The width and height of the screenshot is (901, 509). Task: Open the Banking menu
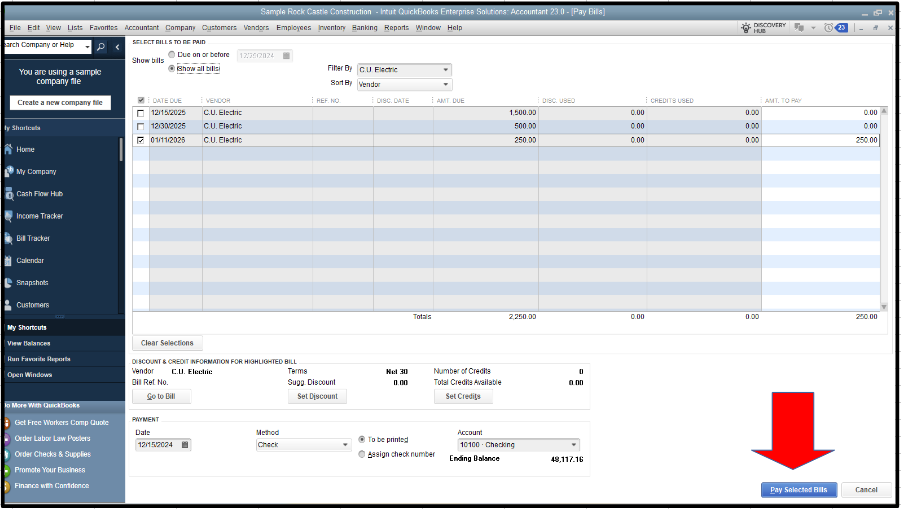(365, 28)
